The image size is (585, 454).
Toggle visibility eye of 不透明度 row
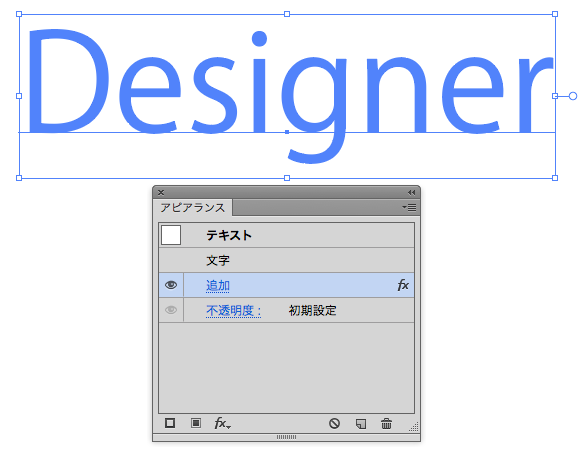(x=171, y=310)
